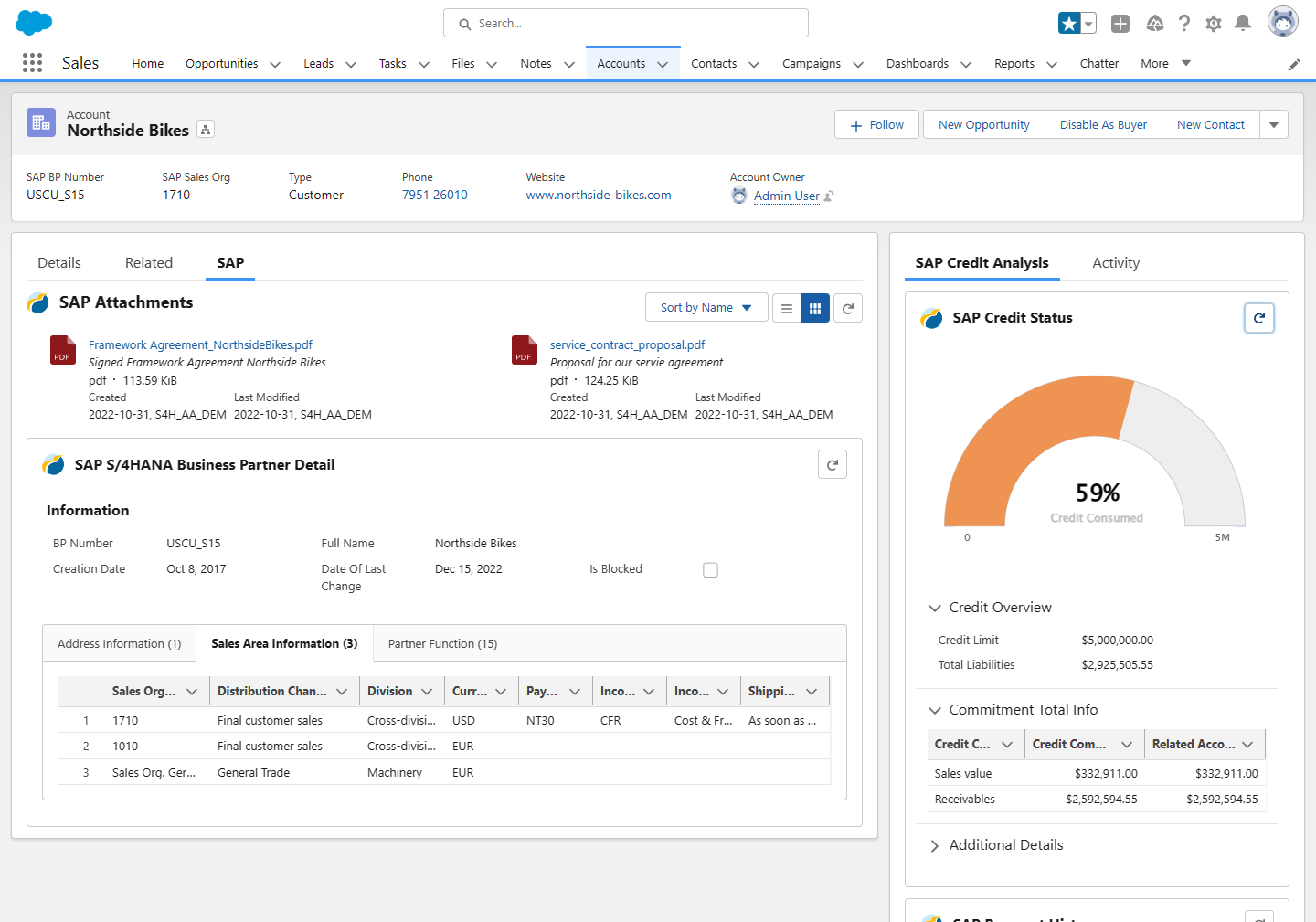1316x922 pixels.
Task: Open Global Actions plus icon
Action: tap(1120, 24)
